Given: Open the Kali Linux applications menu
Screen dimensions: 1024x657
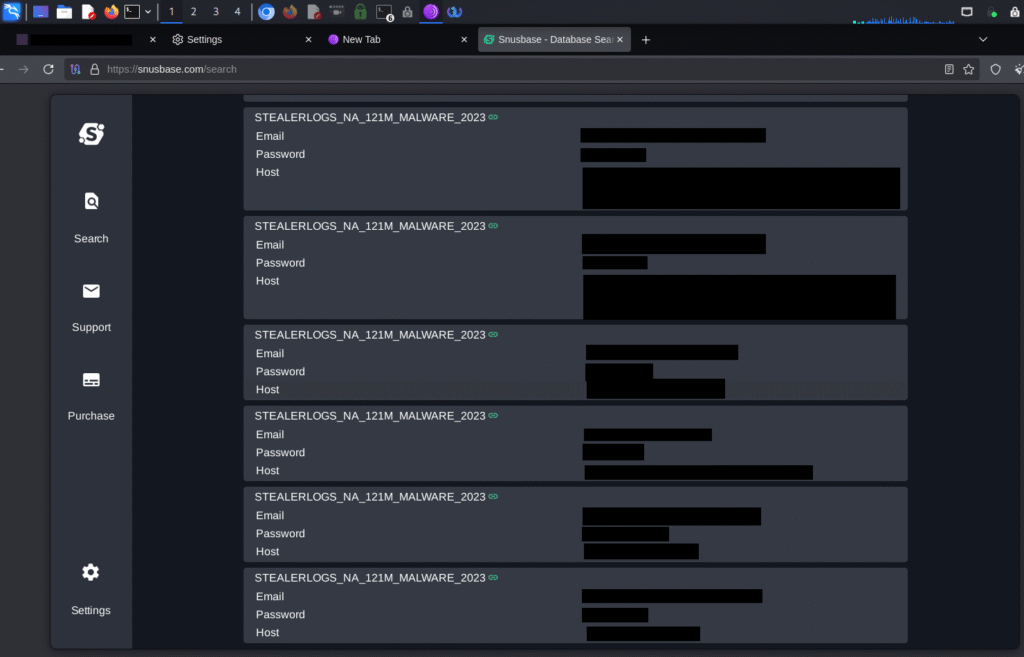Looking at the screenshot, I should coord(12,12).
